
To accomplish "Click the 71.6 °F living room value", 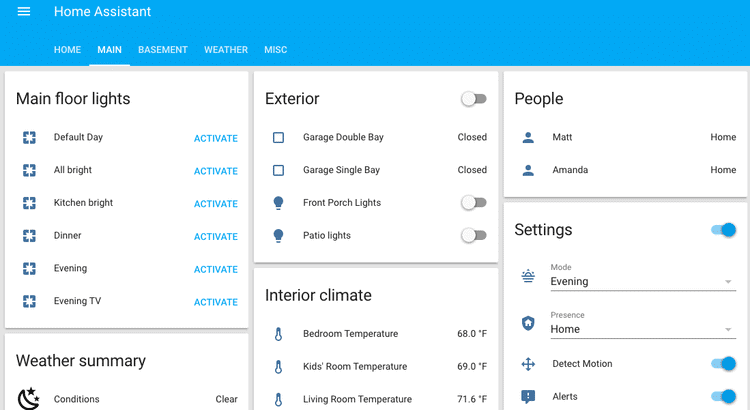I will click(472, 399).
